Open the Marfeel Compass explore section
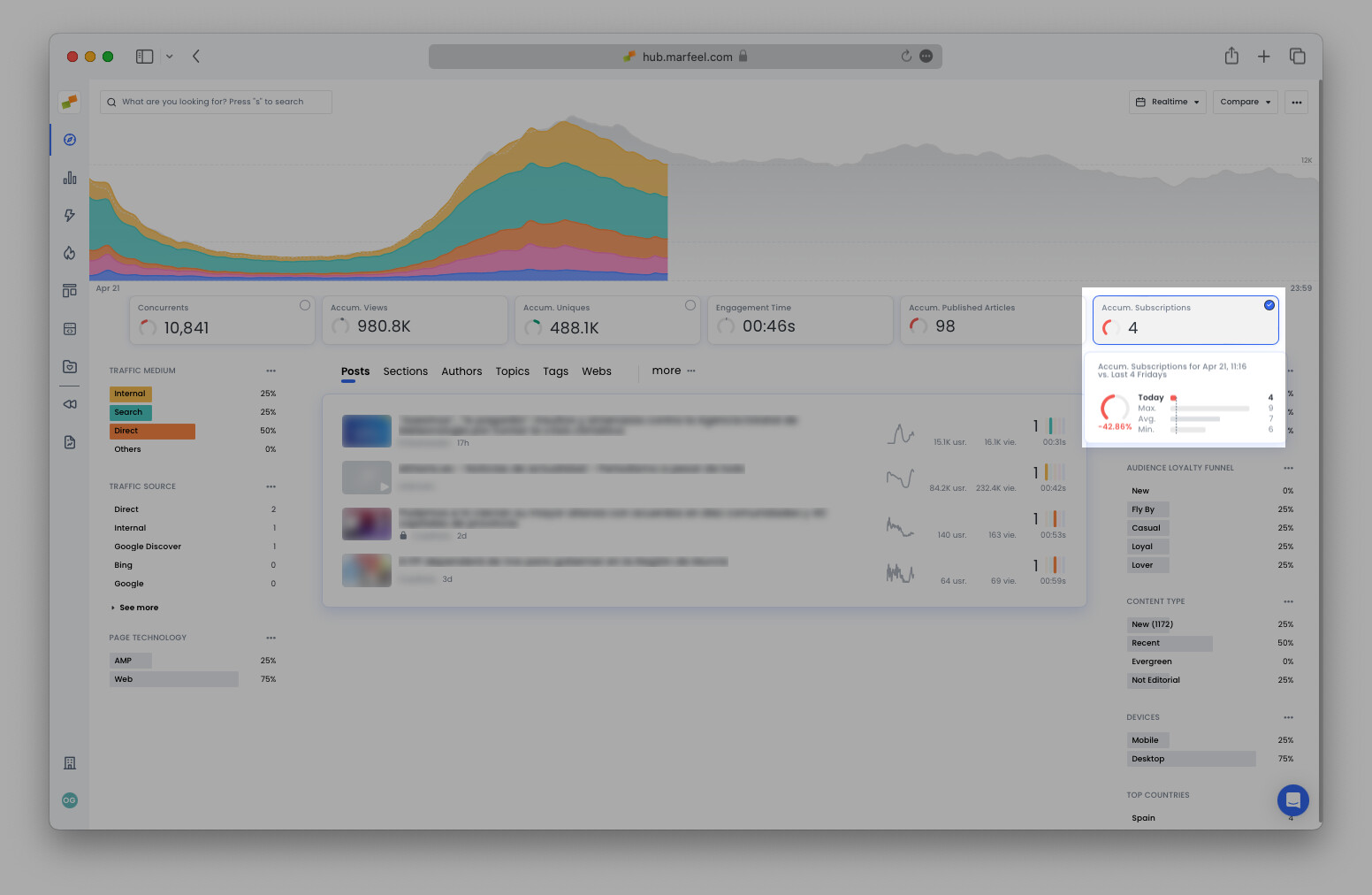This screenshot has height=895, width=1372. pyautogui.click(x=69, y=139)
